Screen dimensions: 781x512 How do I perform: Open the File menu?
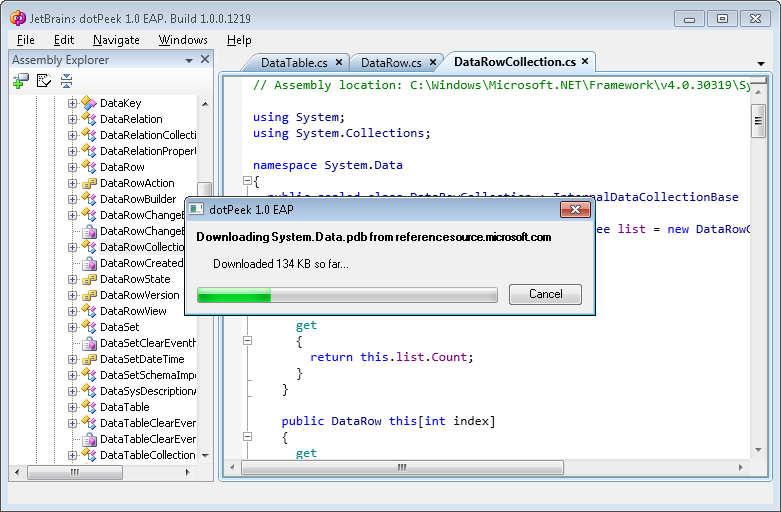[x=25, y=40]
